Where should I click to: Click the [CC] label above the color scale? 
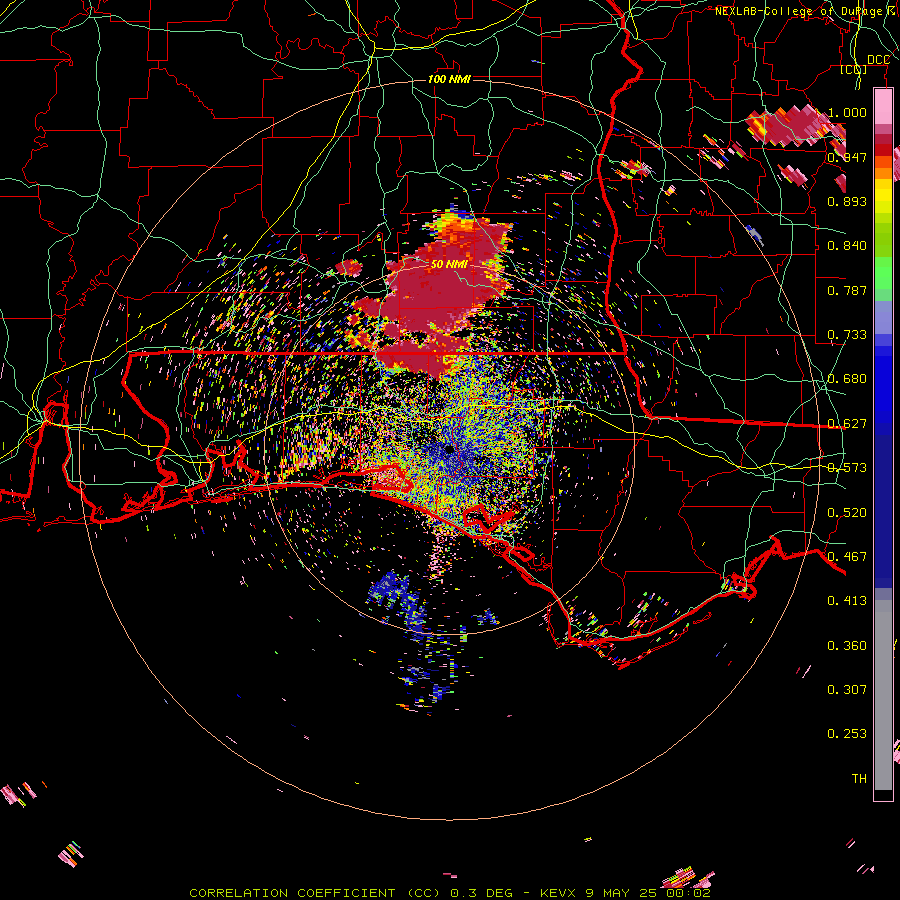(853, 69)
